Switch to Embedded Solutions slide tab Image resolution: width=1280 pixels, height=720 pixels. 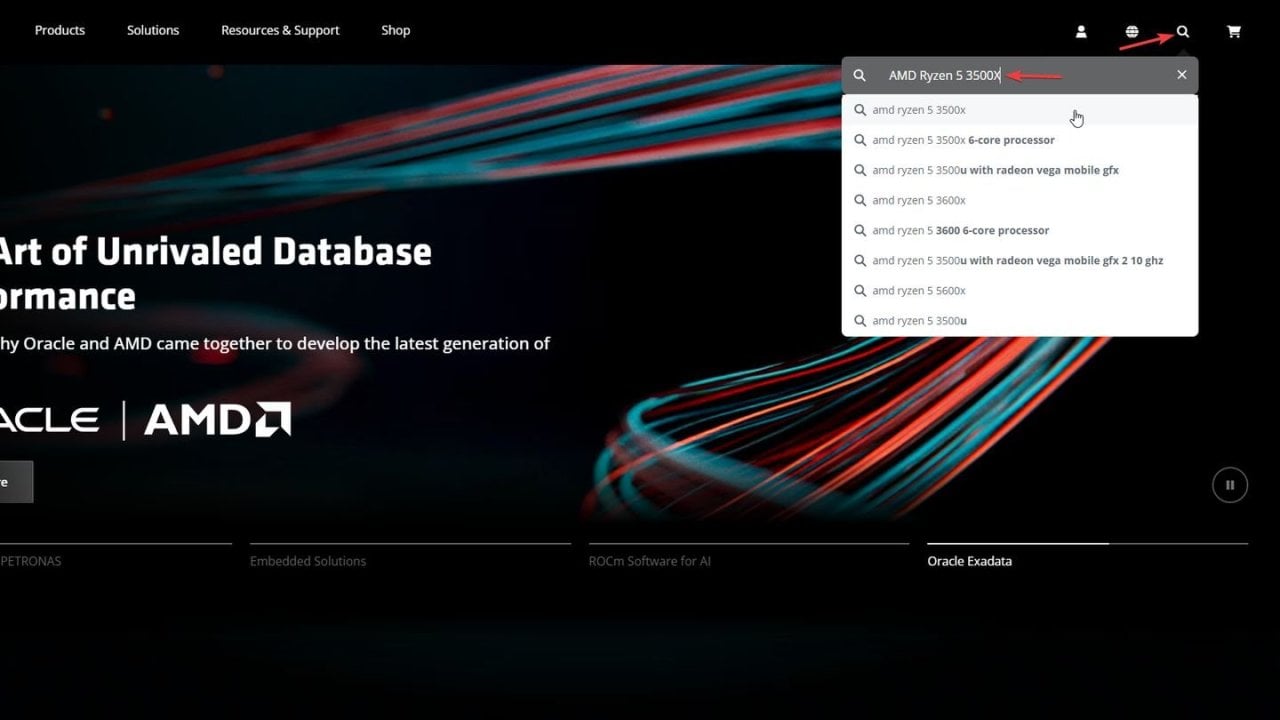(308, 561)
